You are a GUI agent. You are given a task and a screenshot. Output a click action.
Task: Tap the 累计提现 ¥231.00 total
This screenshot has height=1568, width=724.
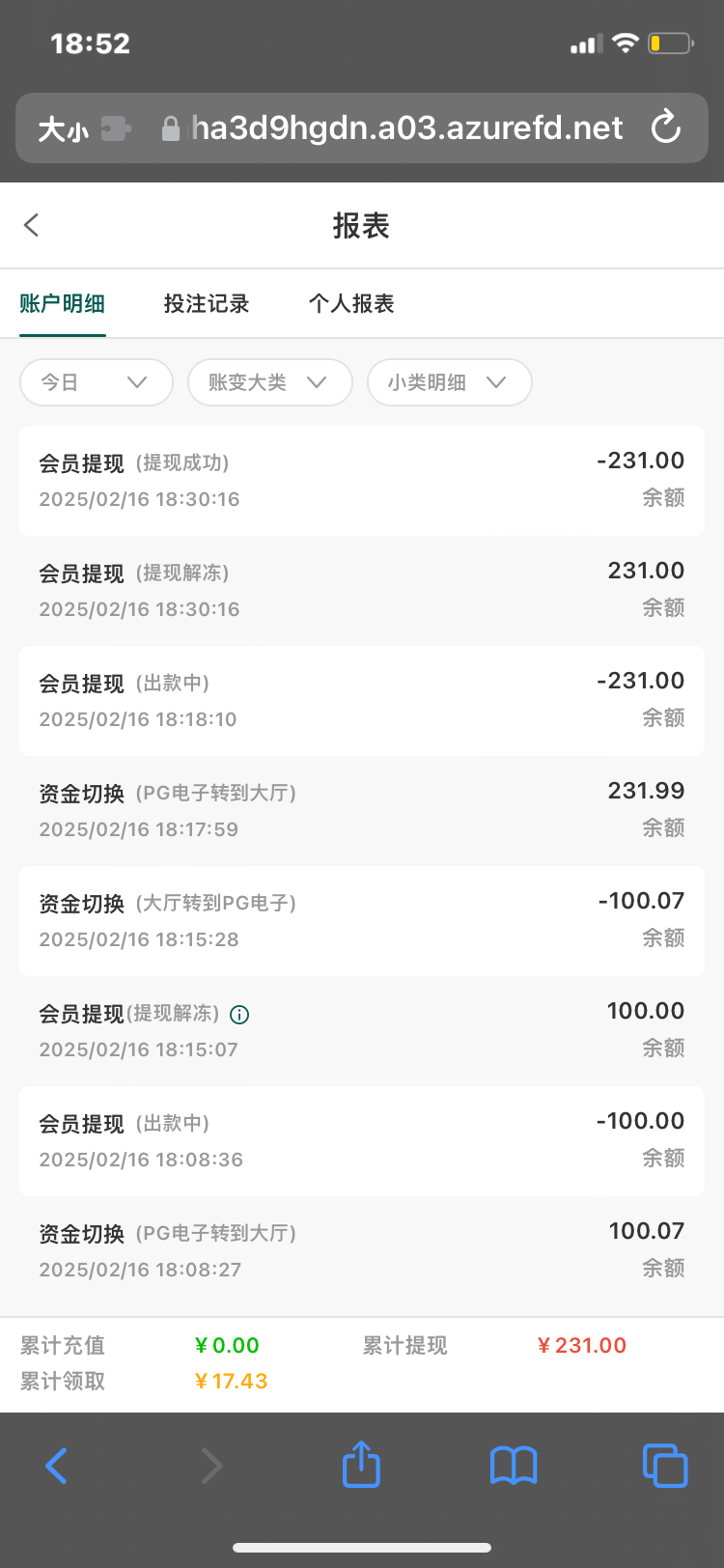point(581,1345)
